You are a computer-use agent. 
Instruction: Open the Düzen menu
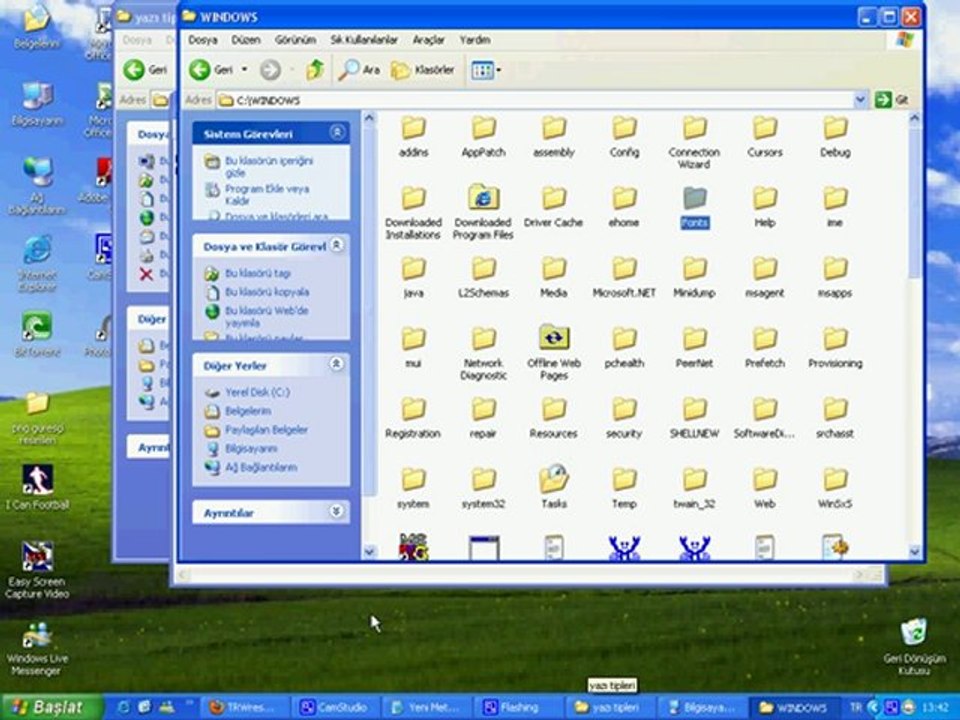click(x=246, y=40)
